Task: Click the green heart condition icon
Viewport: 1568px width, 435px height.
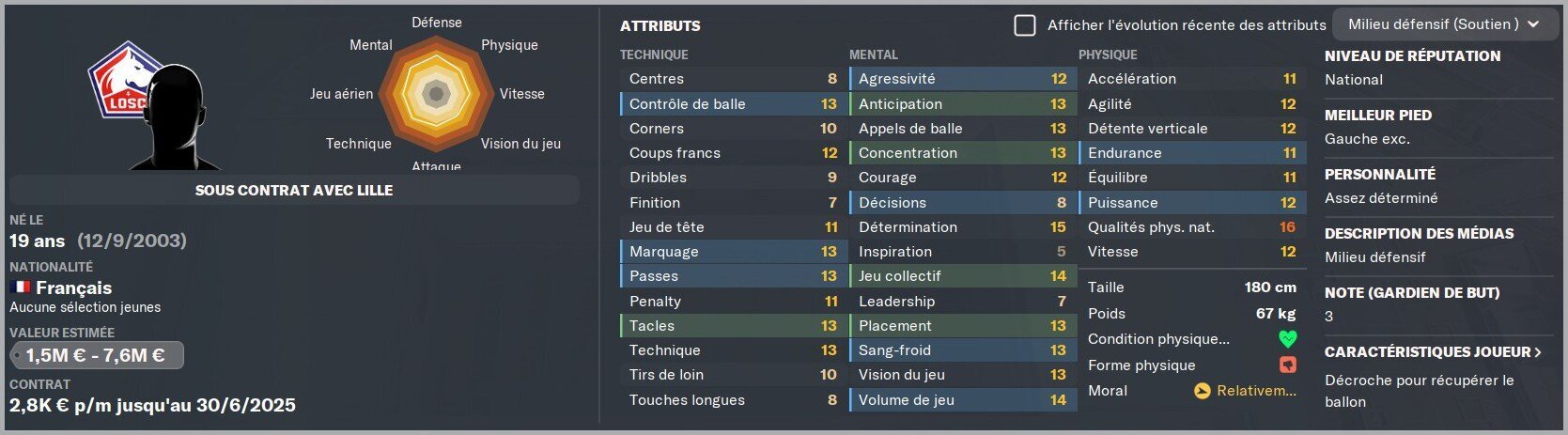Action: pyautogui.click(x=1287, y=339)
